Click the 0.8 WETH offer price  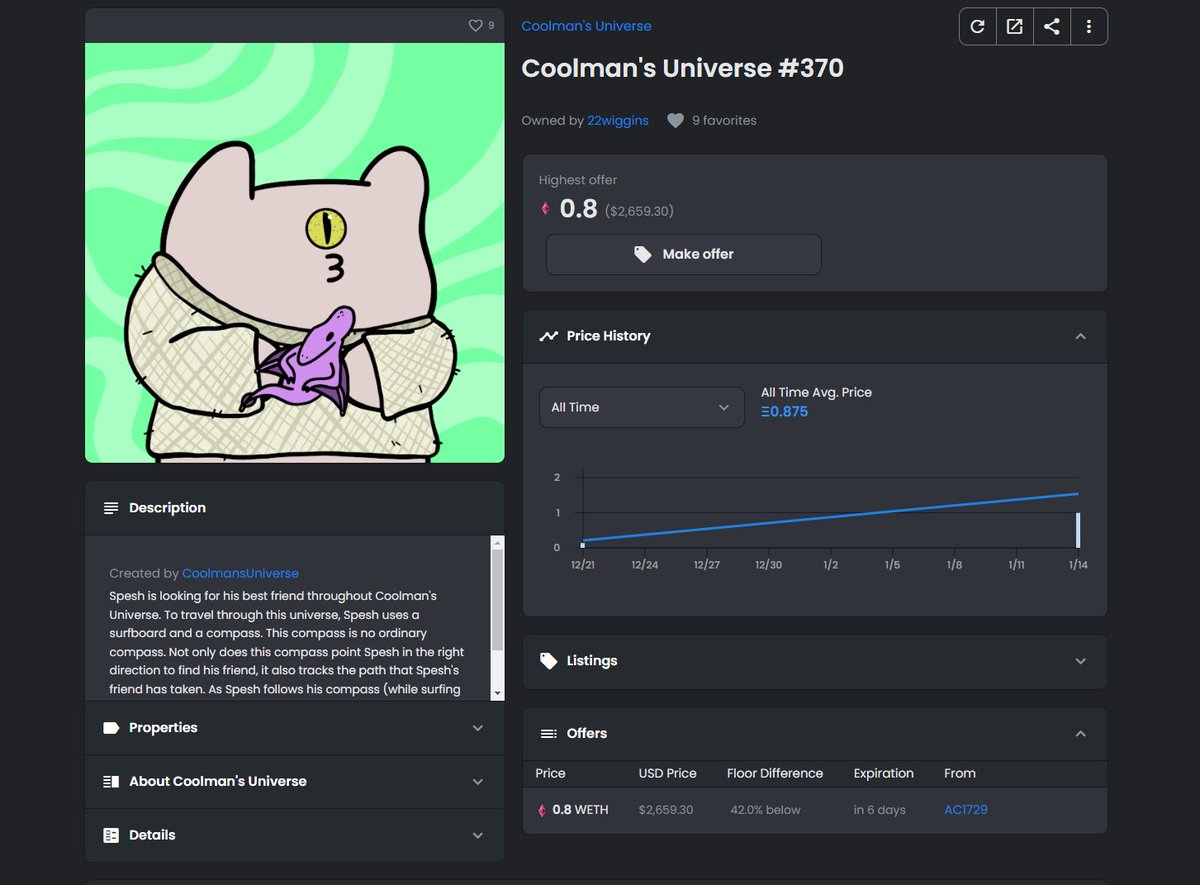[580, 810]
